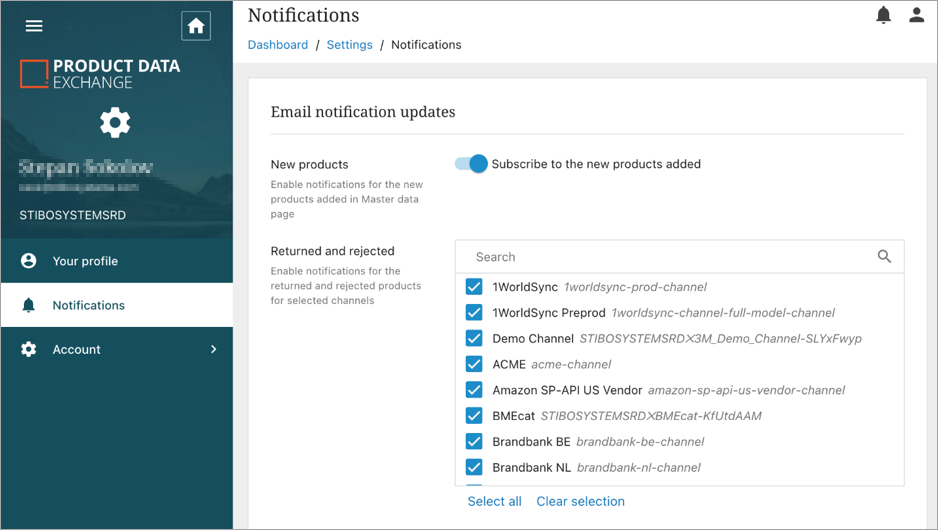Image resolution: width=938 pixels, height=530 pixels.
Task: Uncheck the 1WorldSync channel checkbox
Action: click(x=474, y=287)
